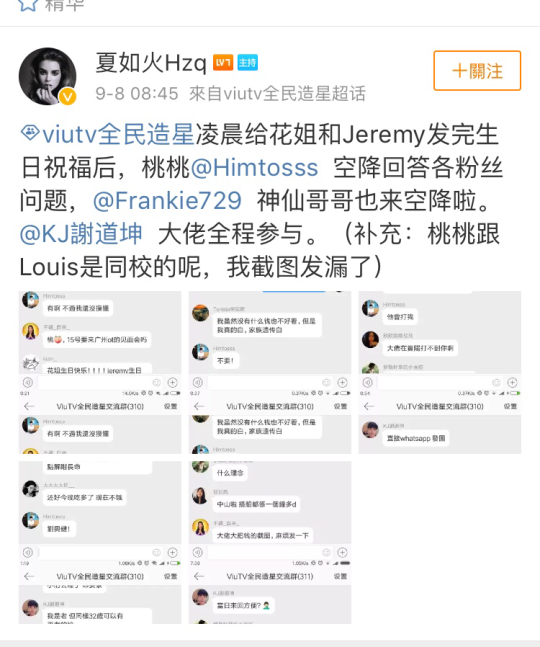Viewport: 540px width, 647px height.
Task: Click the star icon beside 精华
Action: click(x=28, y=5)
